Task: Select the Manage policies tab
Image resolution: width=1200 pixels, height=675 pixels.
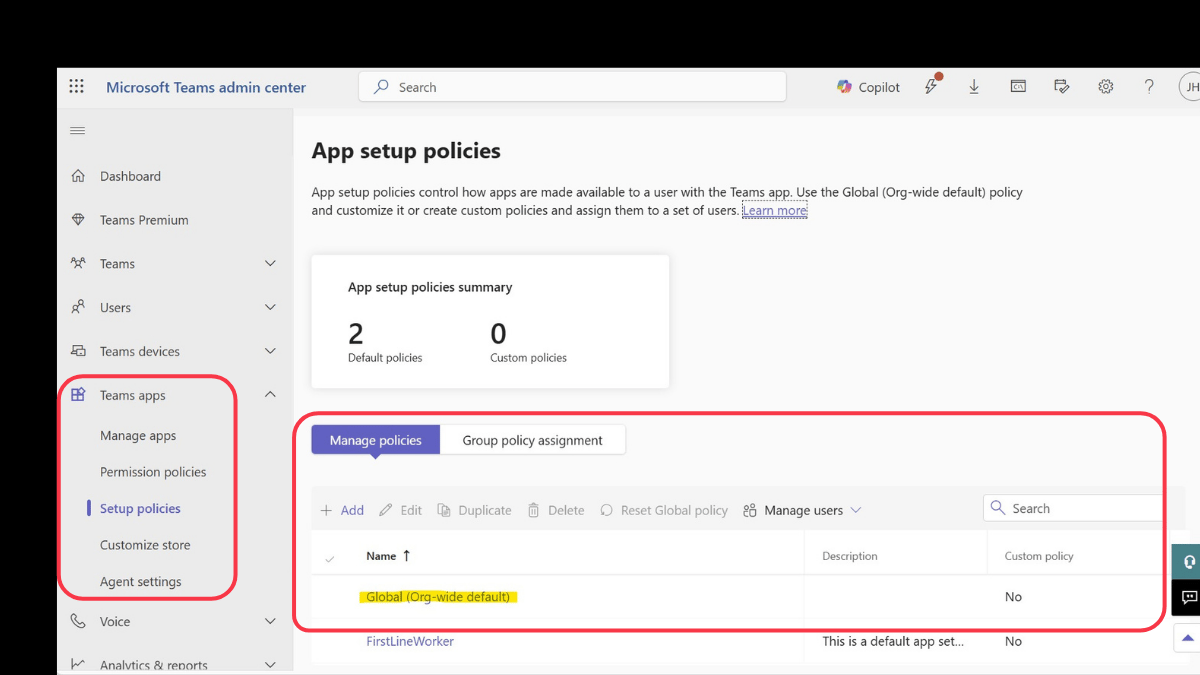Action: click(376, 440)
